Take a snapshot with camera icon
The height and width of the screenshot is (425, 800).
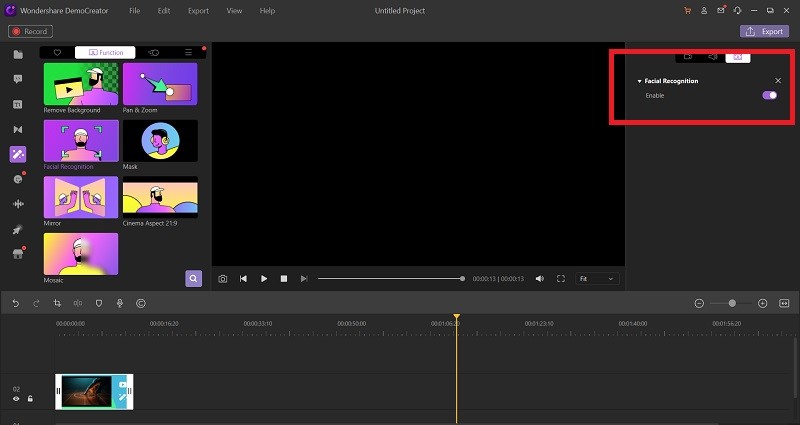(222, 279)
